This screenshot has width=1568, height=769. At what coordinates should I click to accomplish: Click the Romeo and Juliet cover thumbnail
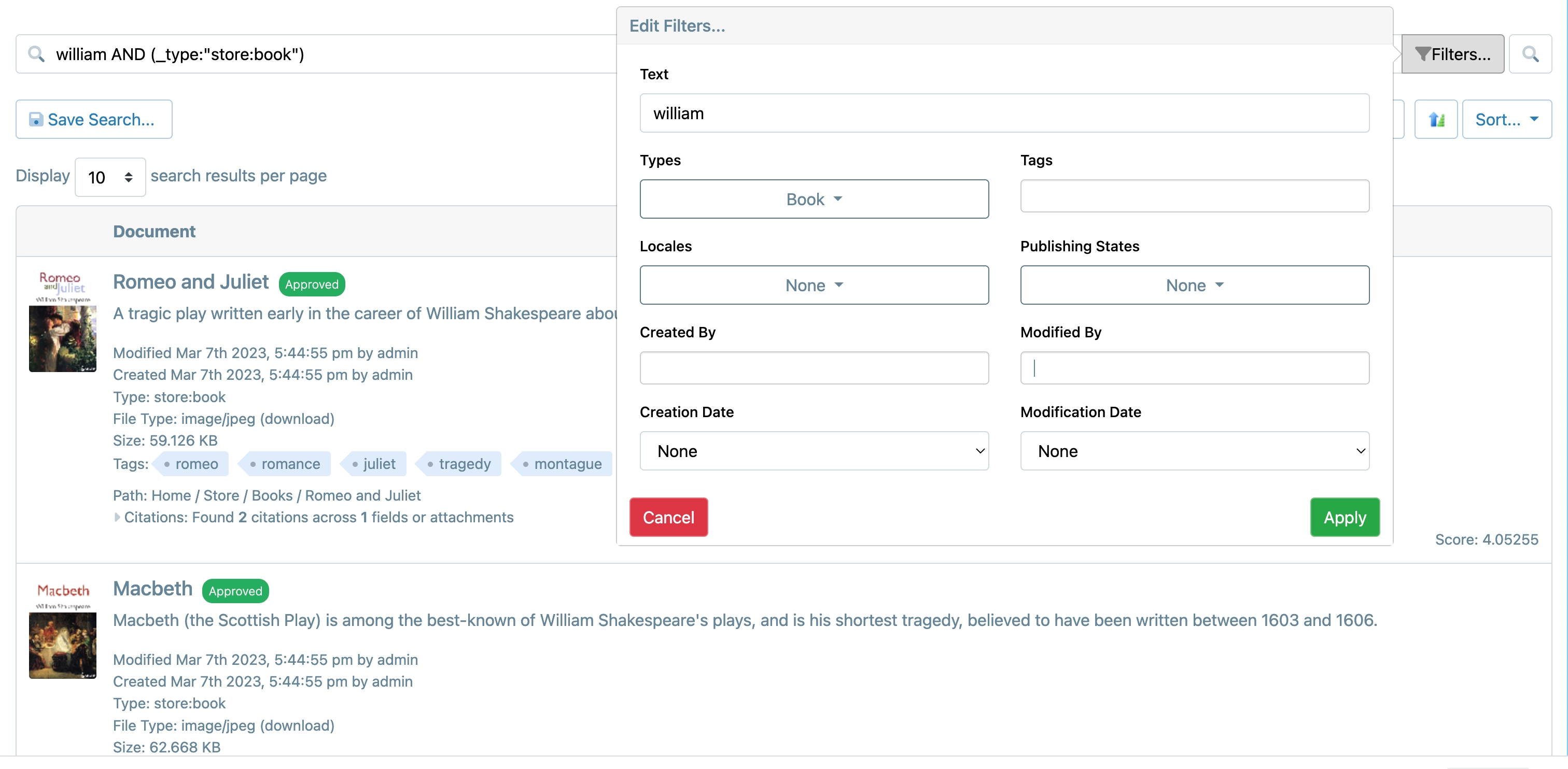pos(63,322)
